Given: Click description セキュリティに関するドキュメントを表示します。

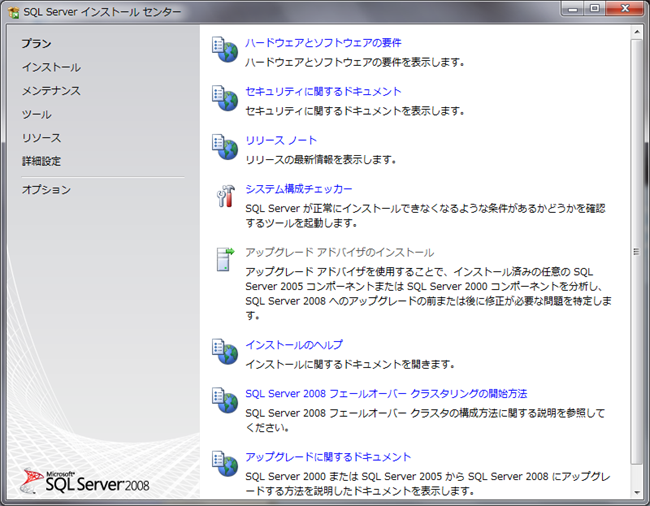Looking at the screenshot, I should point(354,111).
